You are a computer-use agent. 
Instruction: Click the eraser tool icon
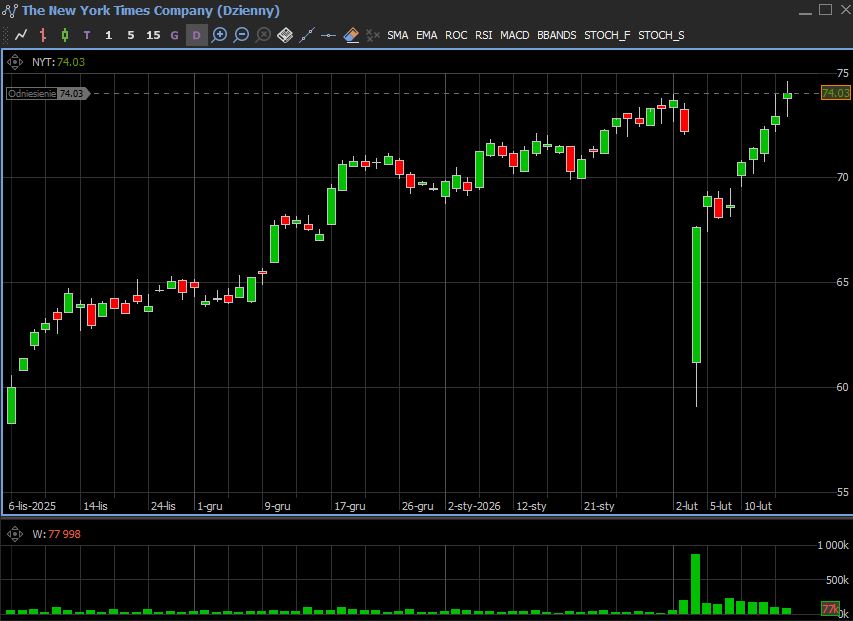(x=351, y=35)
